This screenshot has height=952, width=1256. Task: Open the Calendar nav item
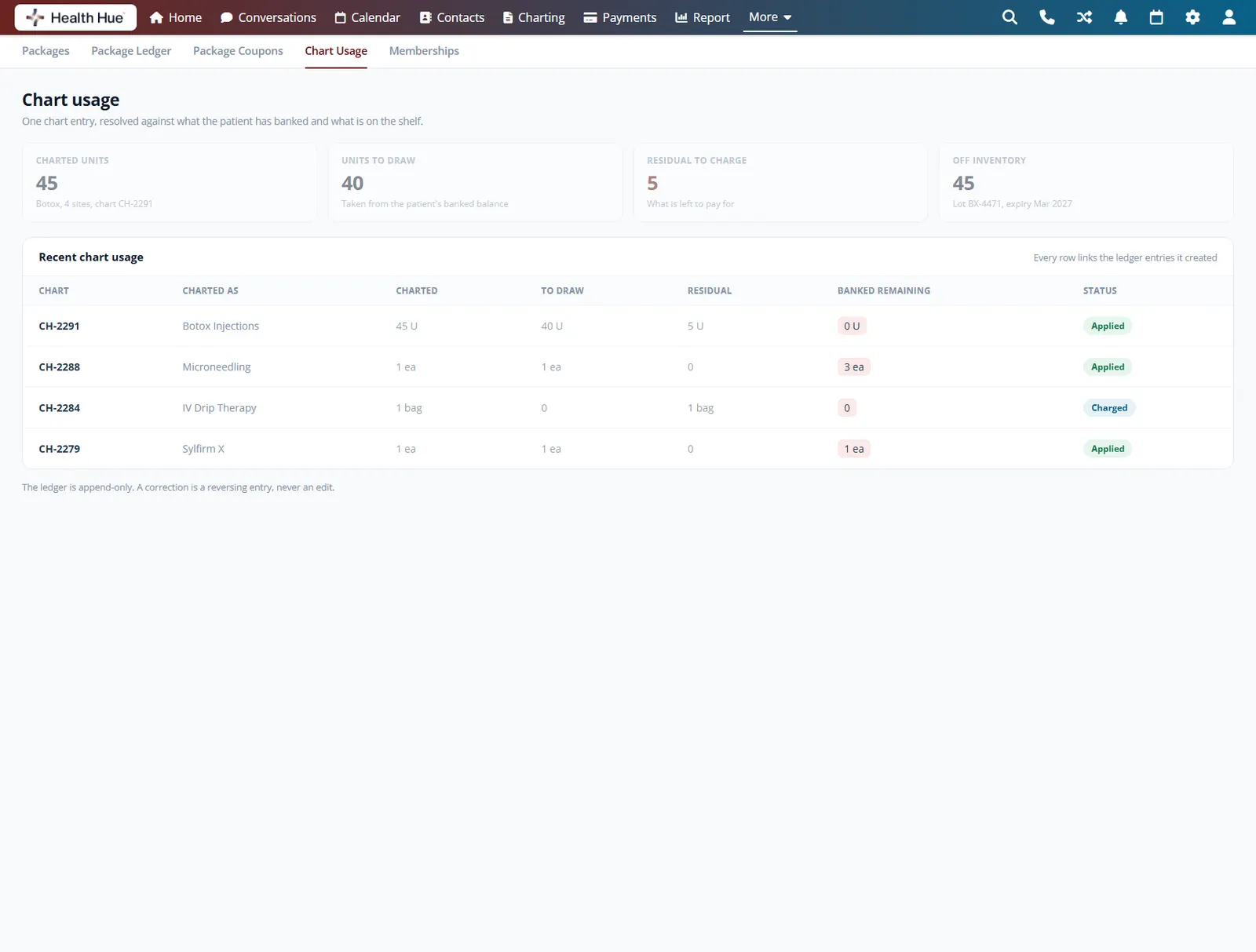[367, 17]
